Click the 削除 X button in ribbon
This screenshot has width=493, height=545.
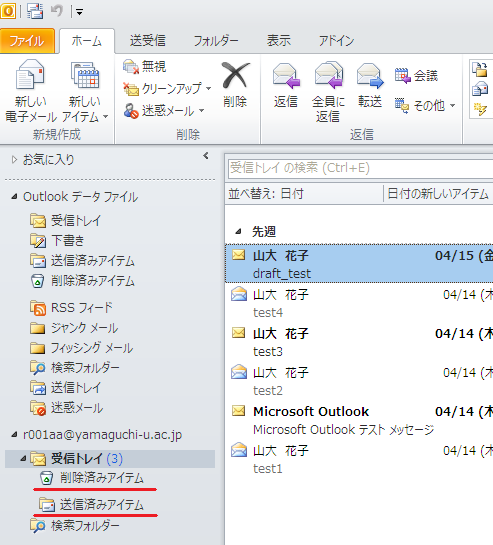point(235,84)
